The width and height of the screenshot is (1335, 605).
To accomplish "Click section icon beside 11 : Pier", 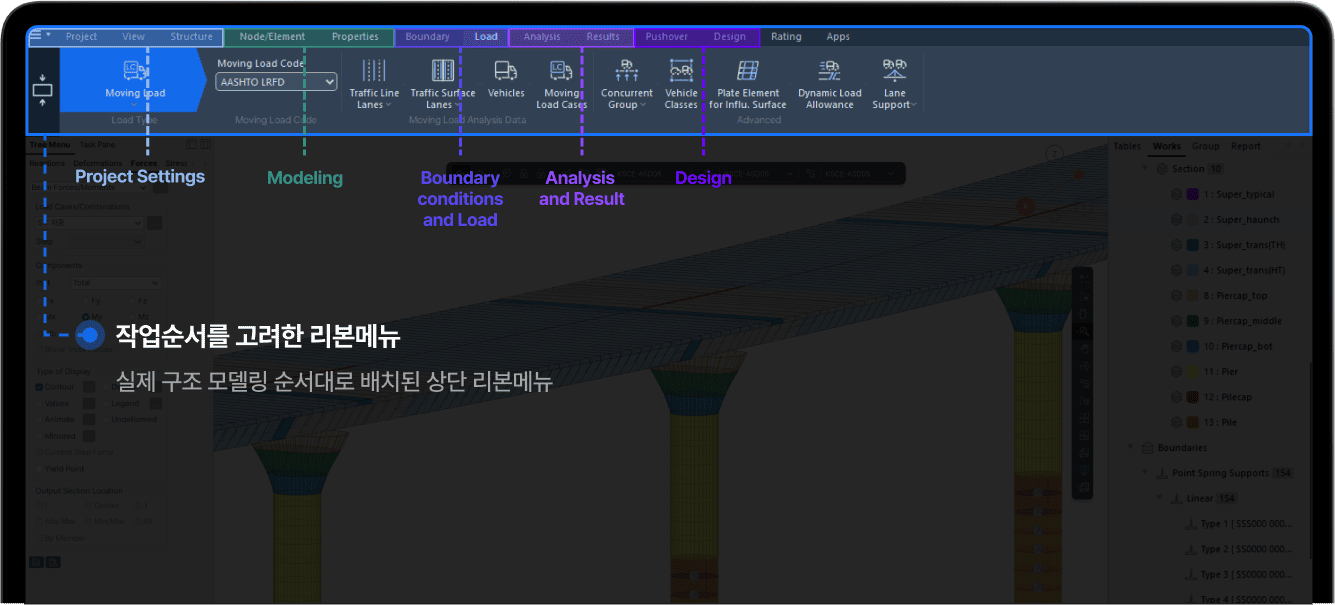I will tap(1176, 372).
